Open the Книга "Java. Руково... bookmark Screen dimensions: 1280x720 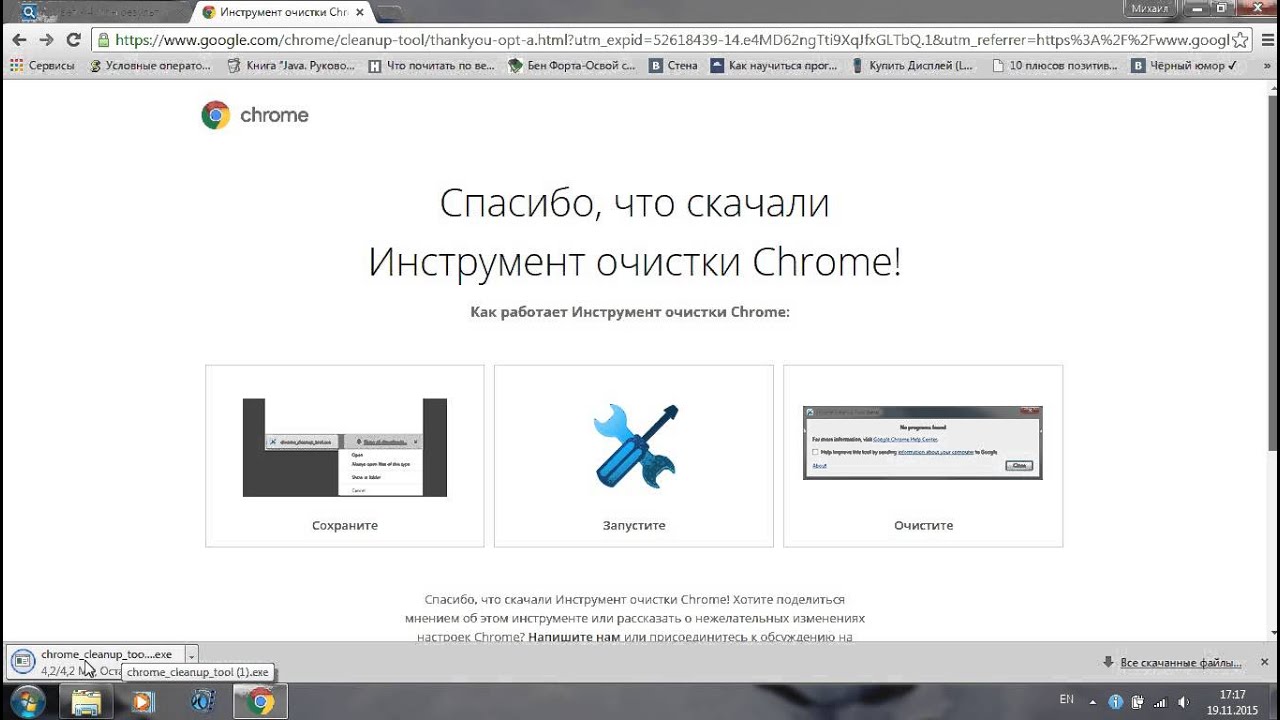pos(291,66)
